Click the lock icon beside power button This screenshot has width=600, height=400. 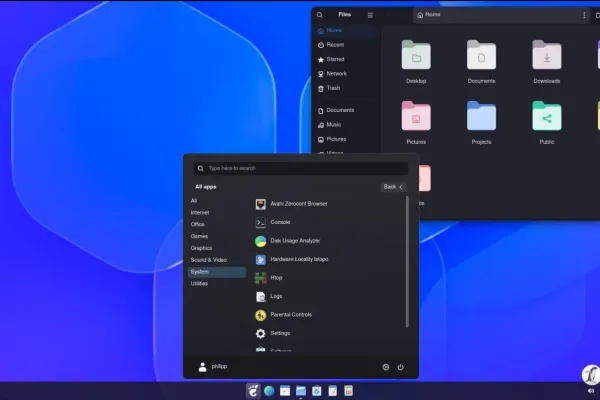tap(386, 367)
